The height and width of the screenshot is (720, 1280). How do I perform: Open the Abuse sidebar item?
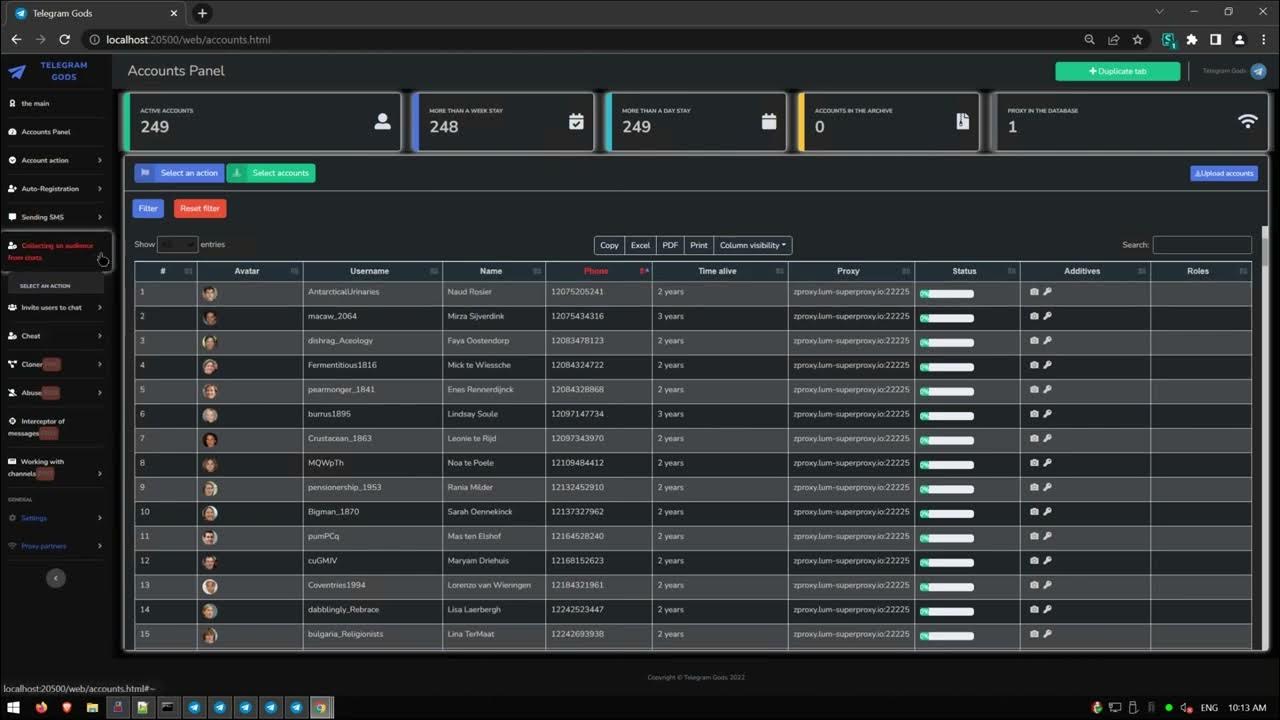coord(55,393)
